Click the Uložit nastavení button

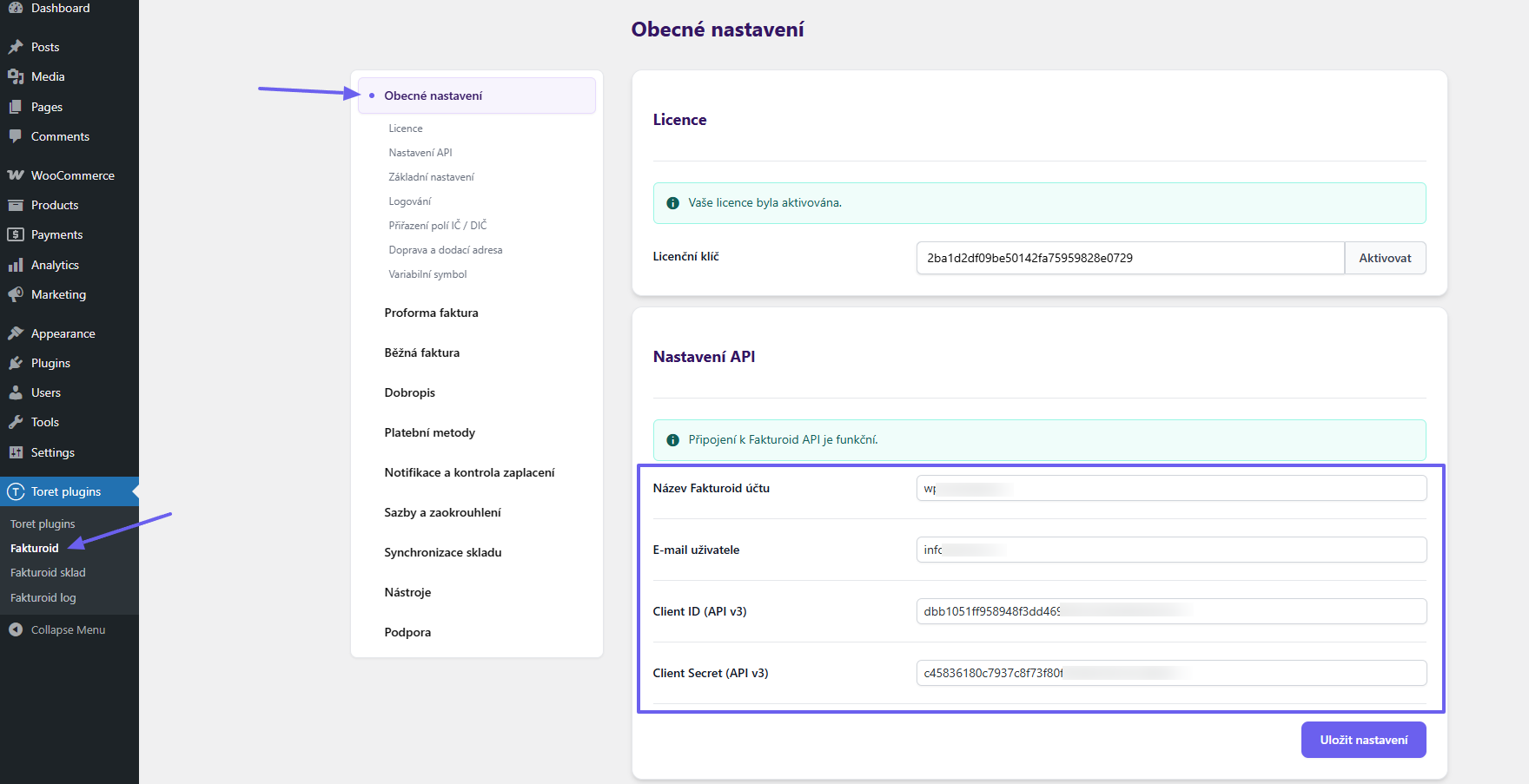coord(1363,740)
